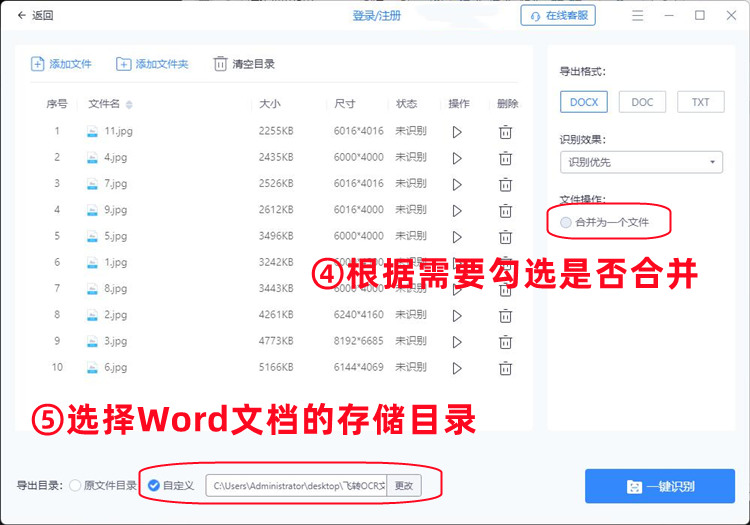Viewport: 750px width, 525px height.
Task: Delete 4.jpg with its trash icon
Action: click(x=506, y=158)
